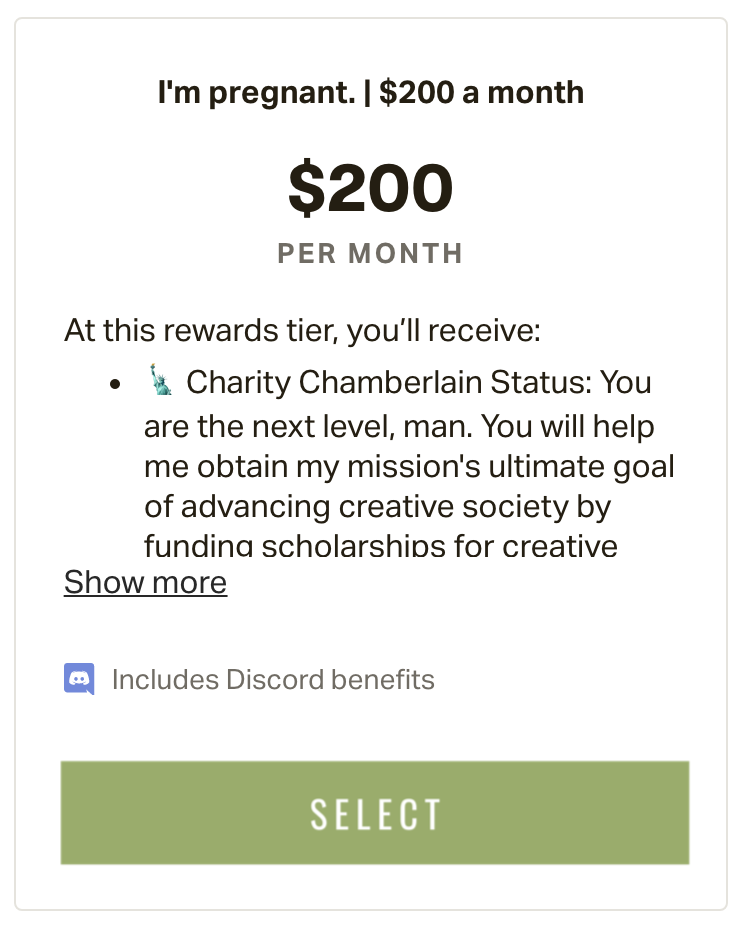Click "$200 a month" in the heading
Image resolution: width=744 pixels, height=928 pixels.
pos(482,93)
